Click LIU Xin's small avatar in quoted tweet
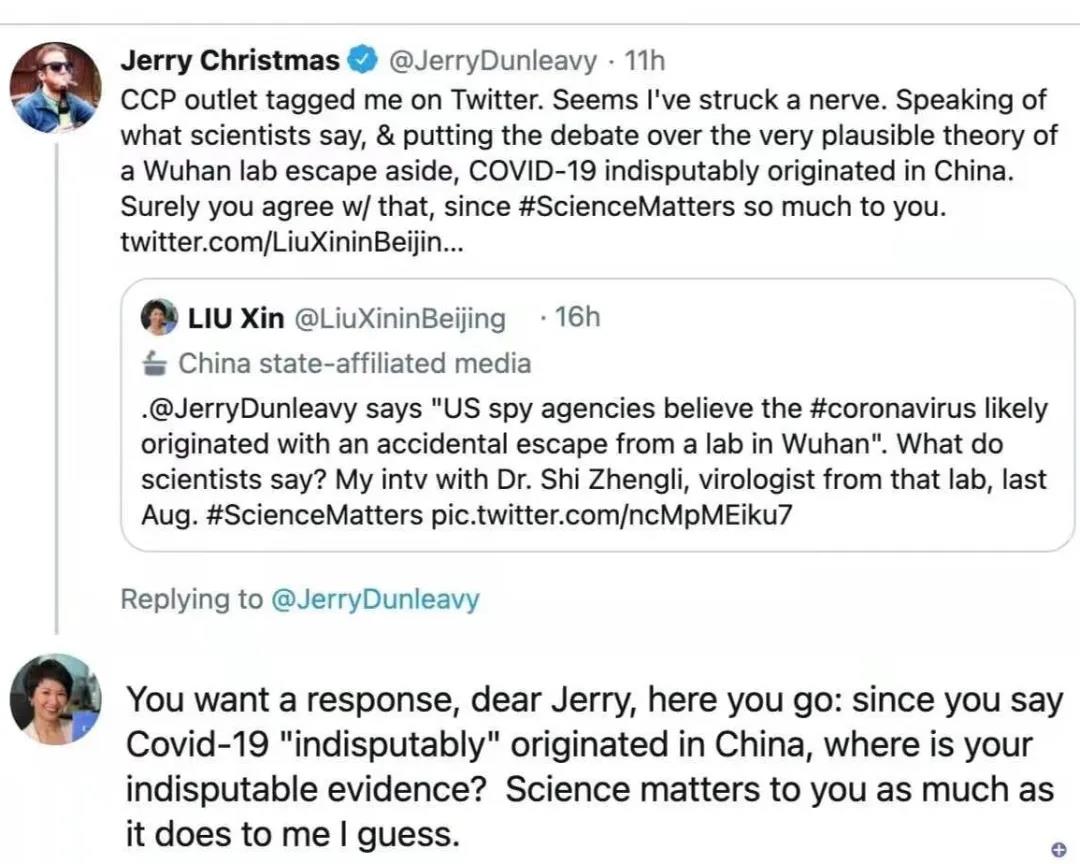The height and width of the screenshot is (864, 1080). pyautogui.click(x=160, y=317)
